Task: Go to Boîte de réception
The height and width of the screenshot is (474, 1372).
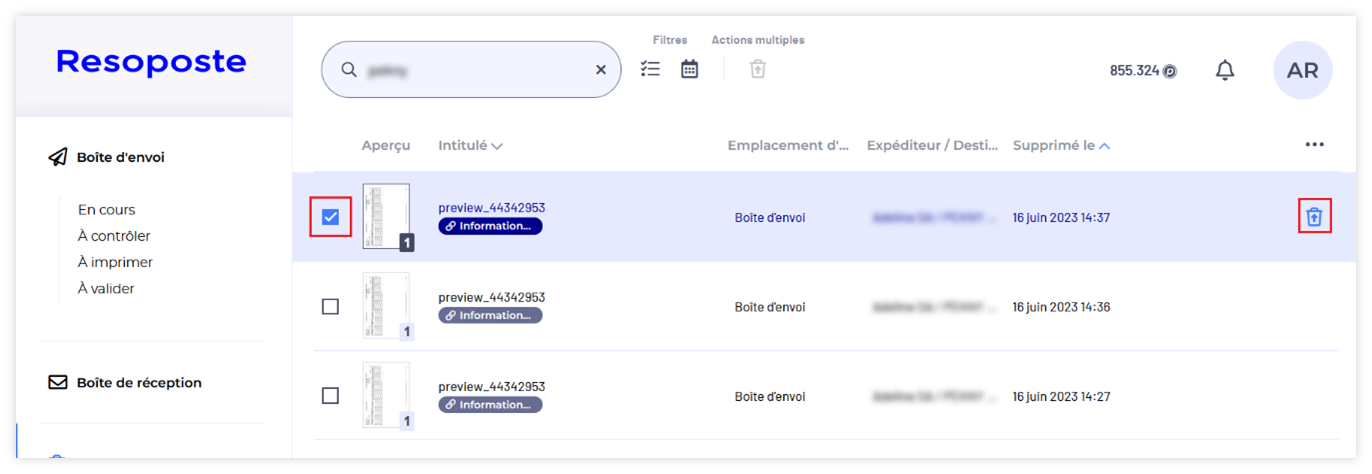Action: [138, 383]
